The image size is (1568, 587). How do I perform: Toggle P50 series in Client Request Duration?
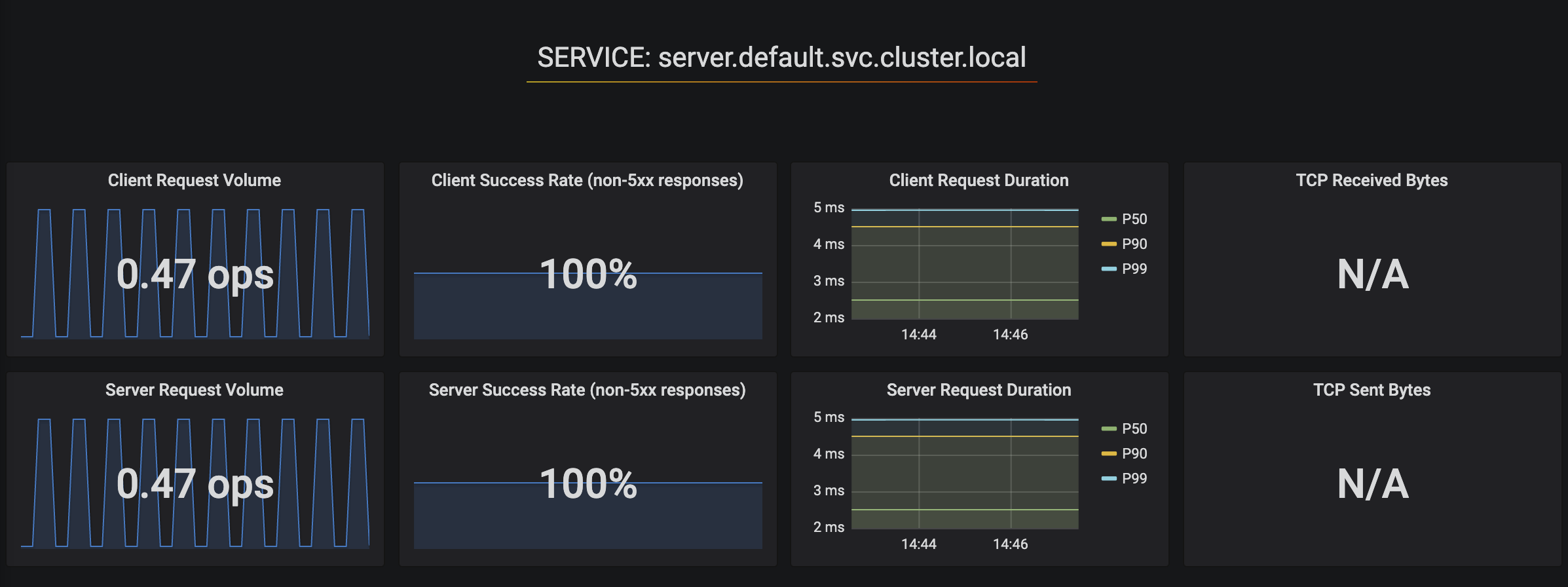1134,219
